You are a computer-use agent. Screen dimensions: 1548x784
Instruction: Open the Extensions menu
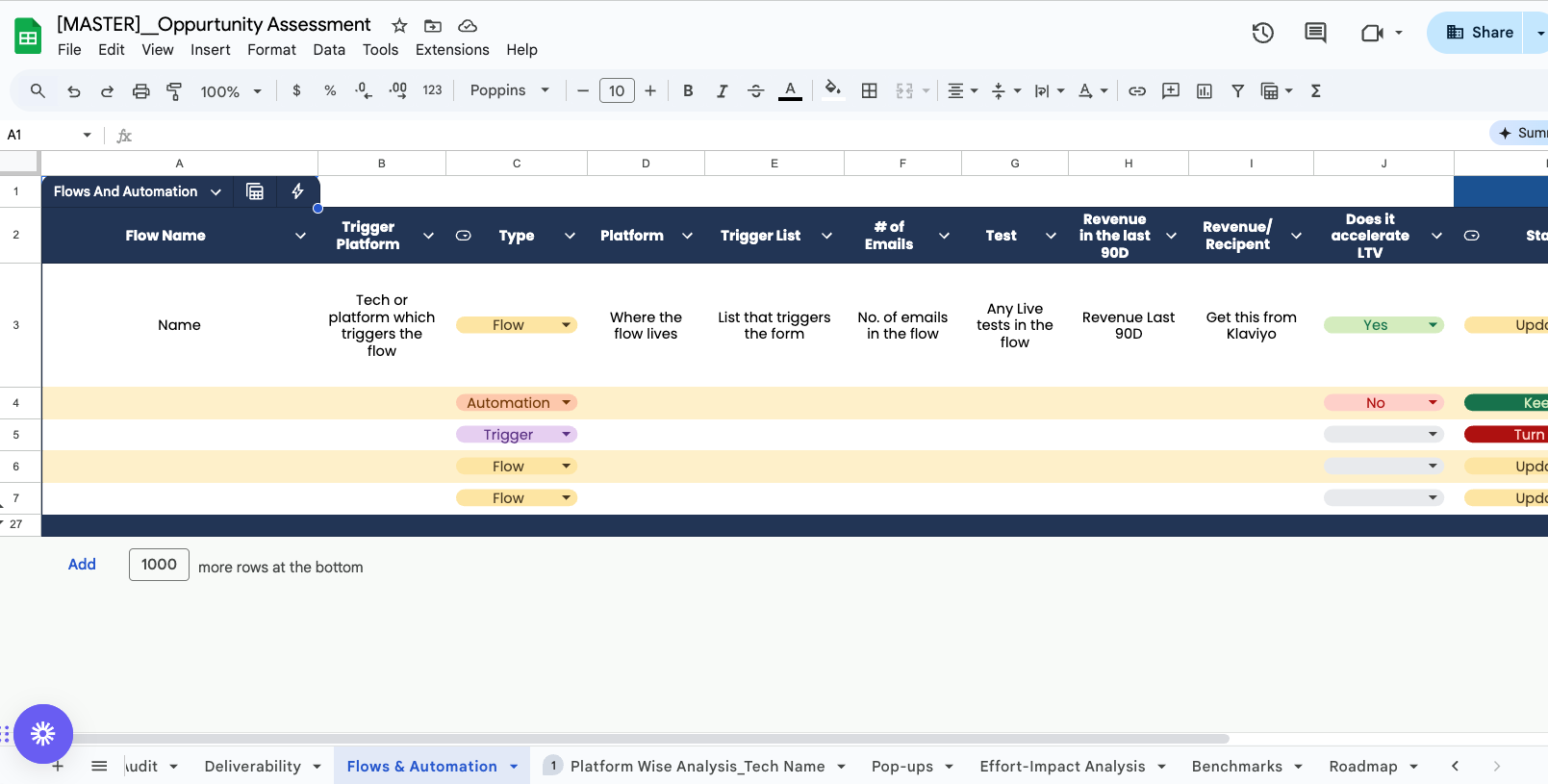pyautogui.click(x=452, y=50)
